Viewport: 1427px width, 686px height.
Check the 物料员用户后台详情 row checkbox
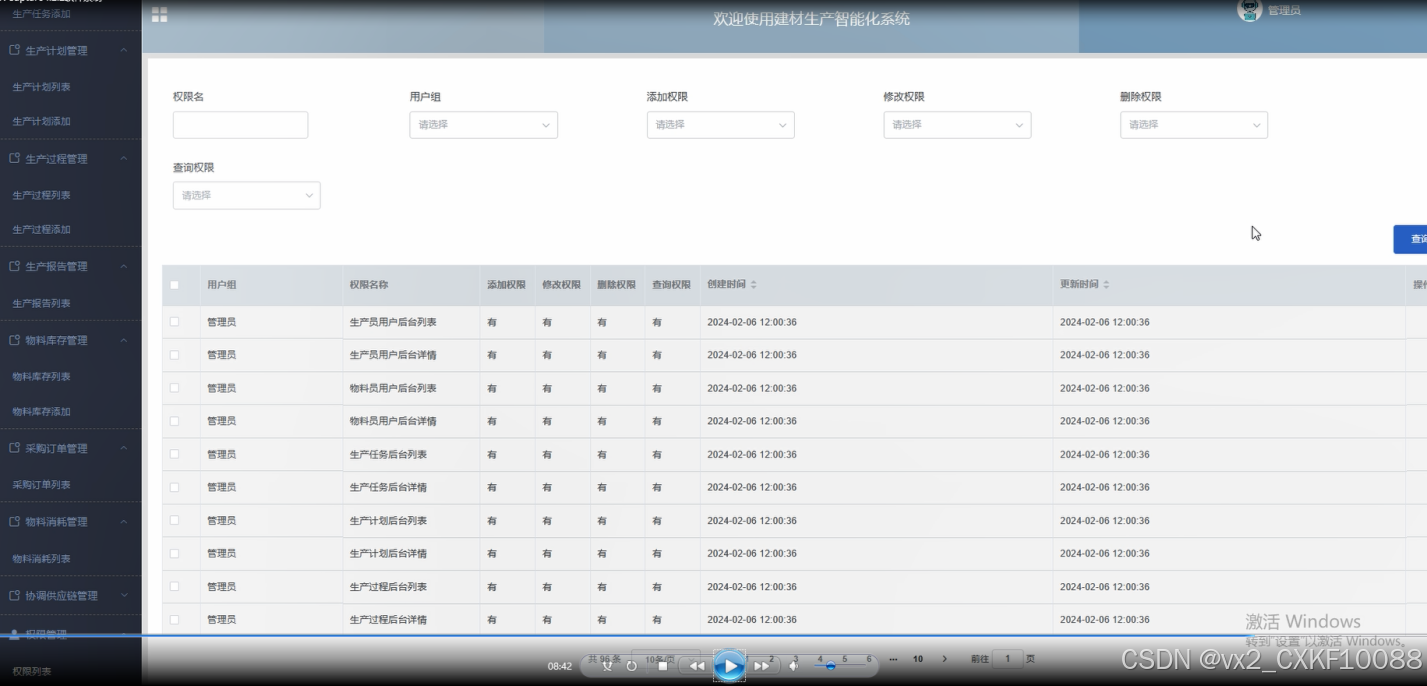(x=174, y=421)
